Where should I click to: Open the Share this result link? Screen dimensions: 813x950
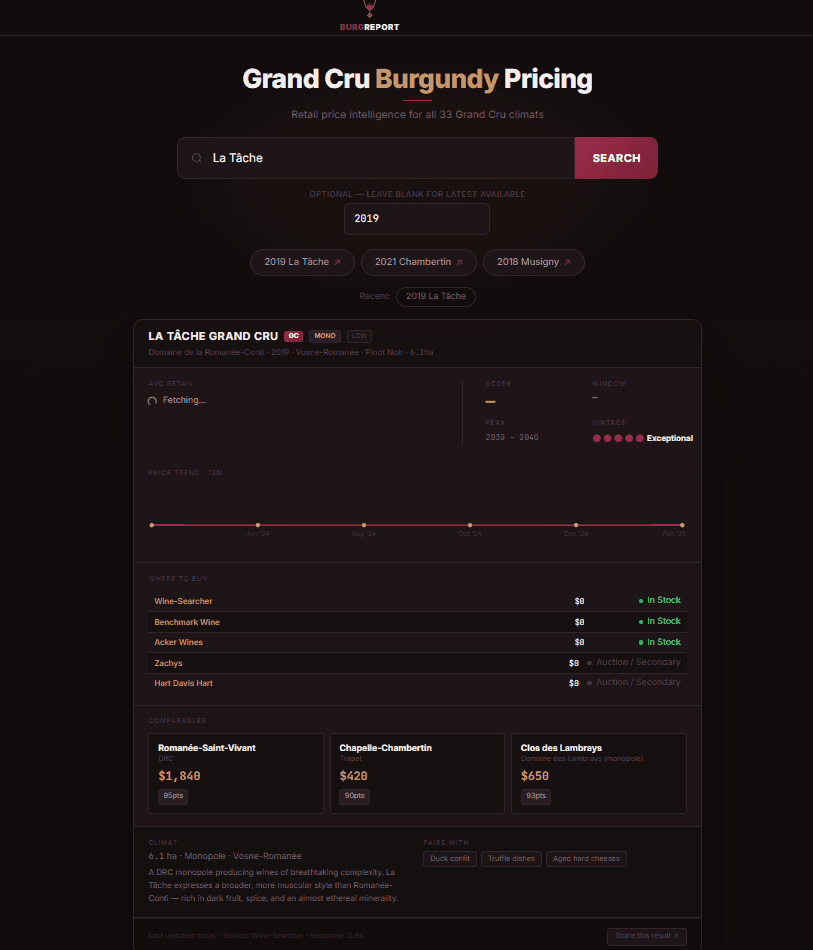(x=646, y=936)
